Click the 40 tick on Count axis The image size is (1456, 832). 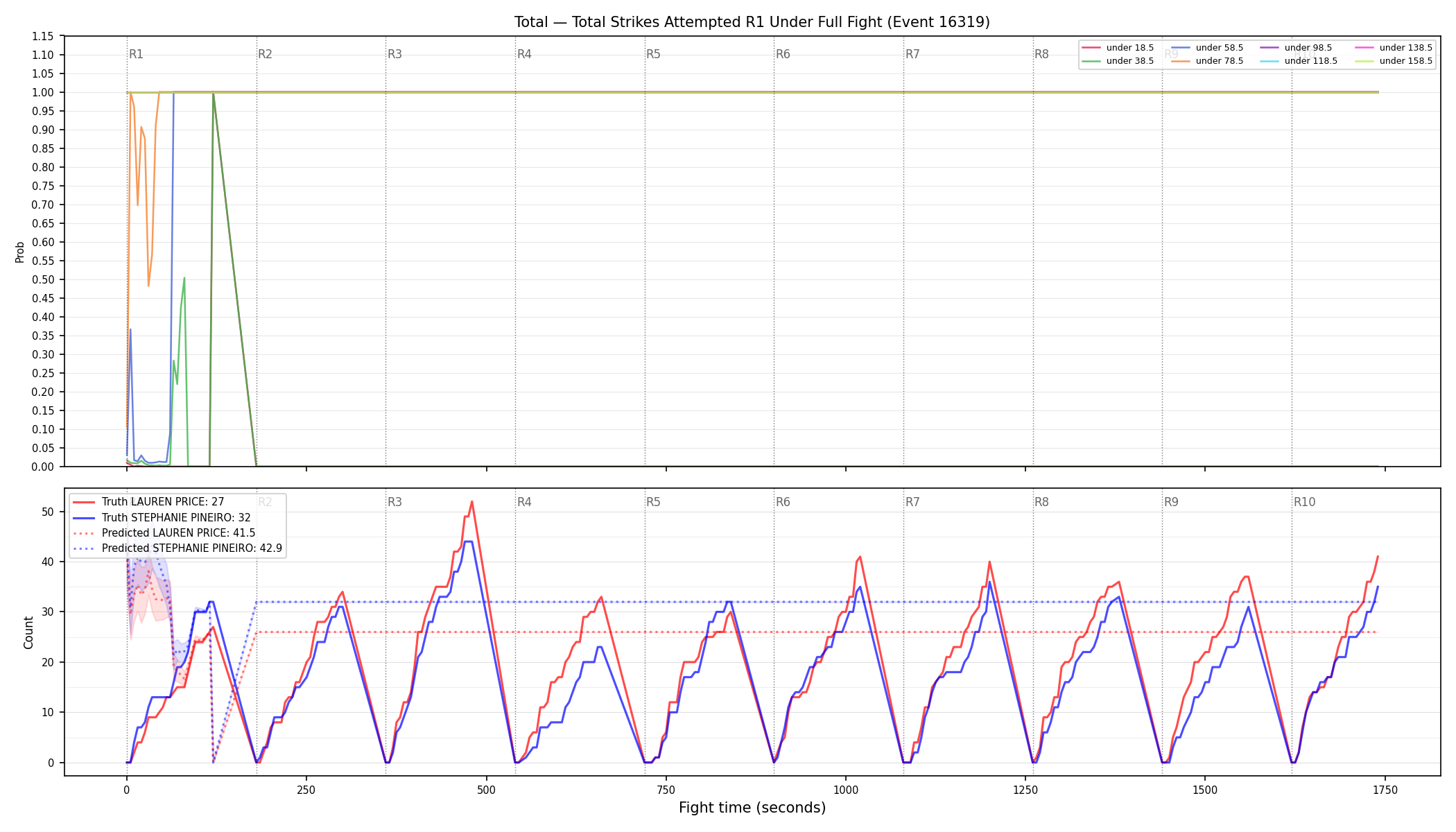pyautogui.click(x=47, y=562)
